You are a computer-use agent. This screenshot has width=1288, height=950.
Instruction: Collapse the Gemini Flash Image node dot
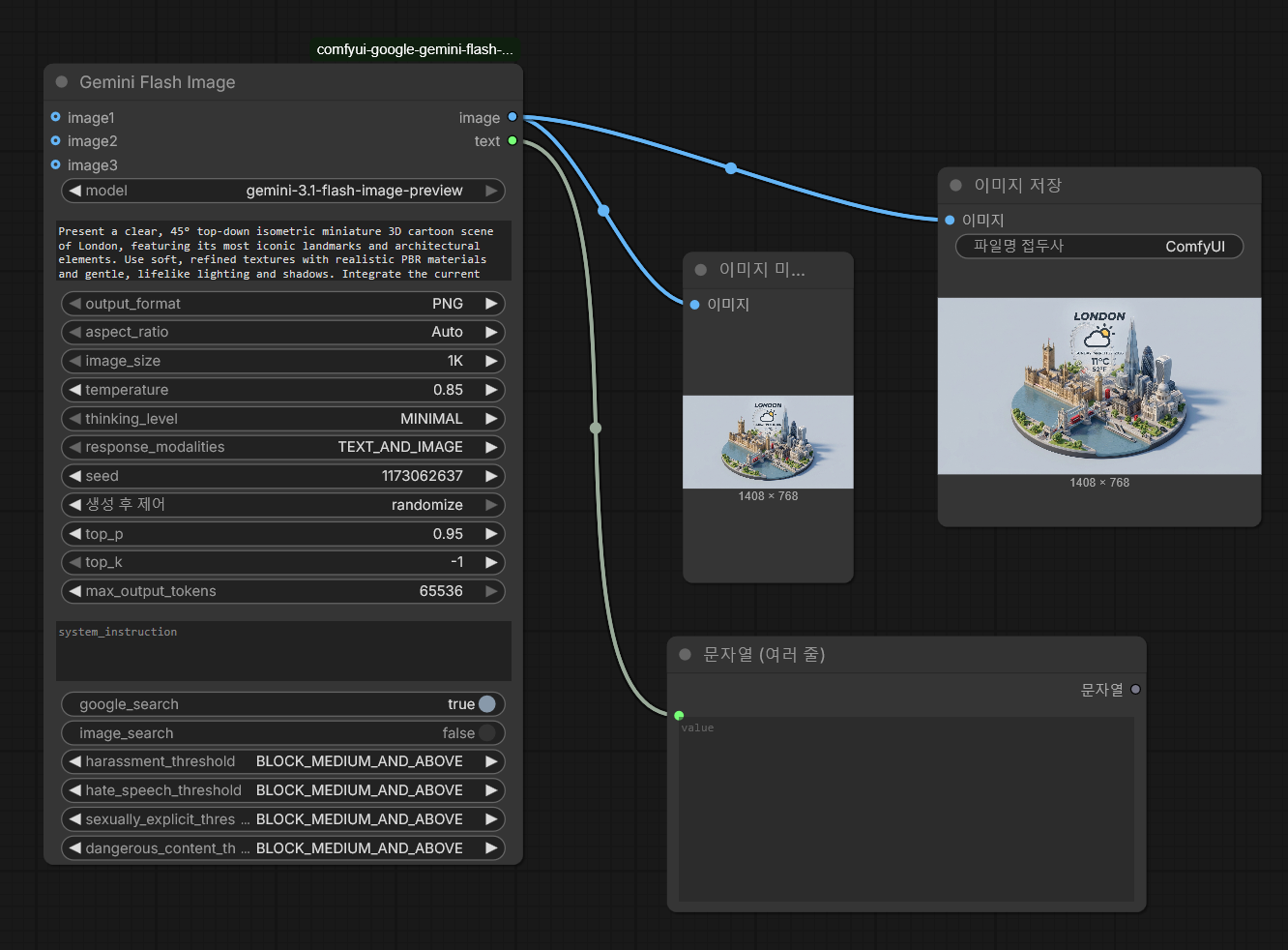click(x=62, y=82)
